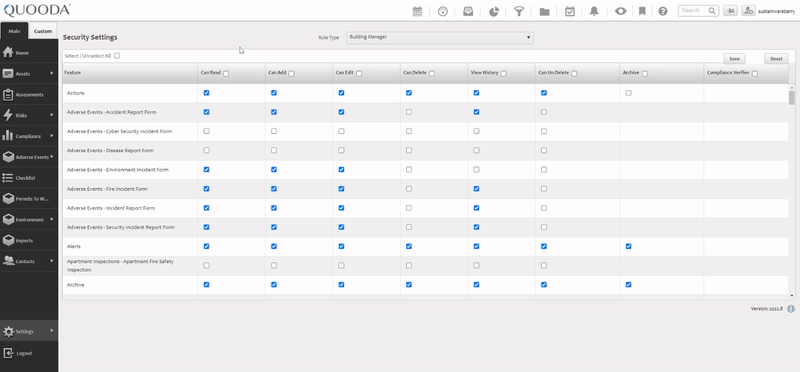Click into the Search field
Viewport: 800px width, 372px height.
[694, 11]
